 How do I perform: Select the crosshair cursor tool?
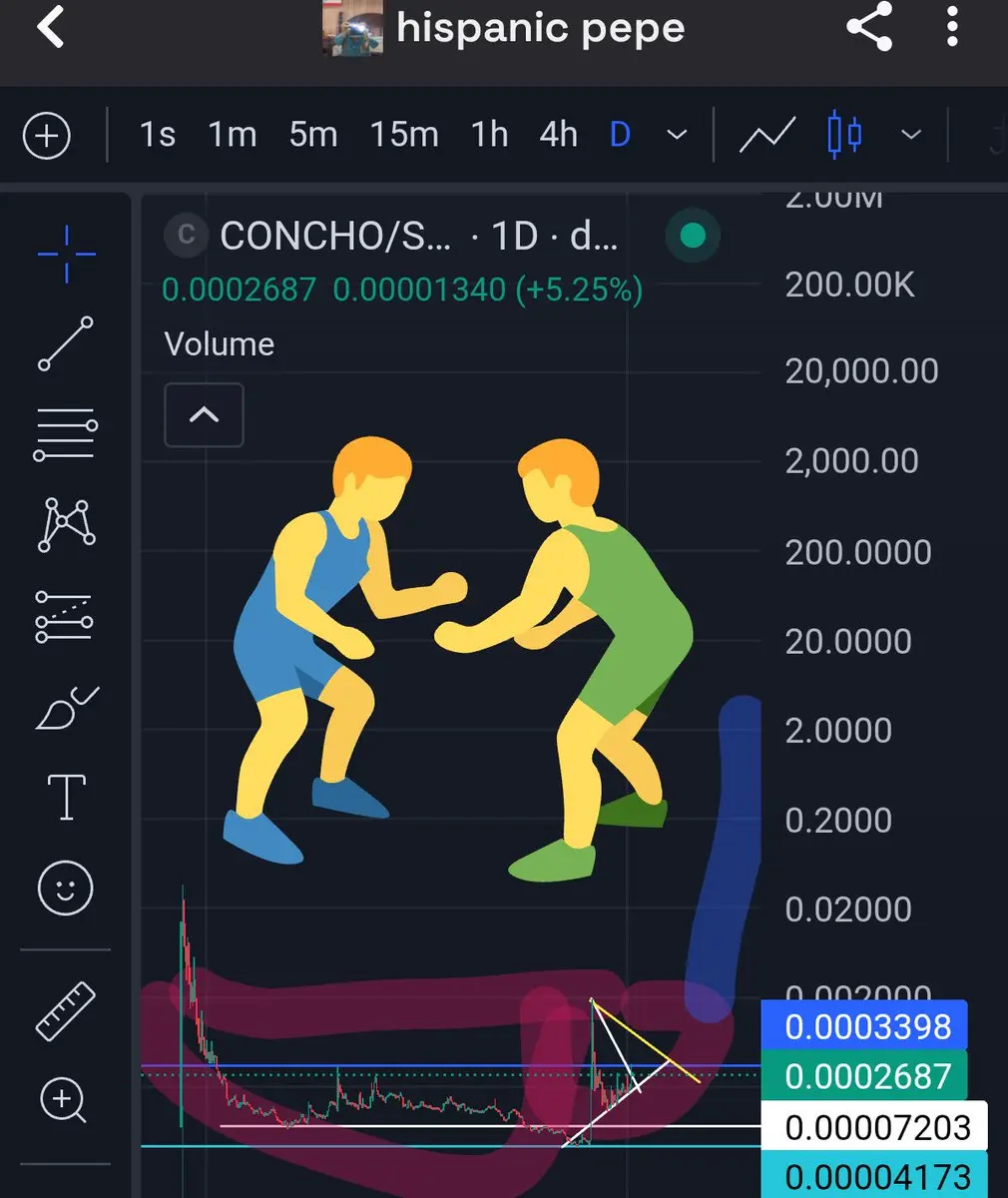(x=66, y=254)
